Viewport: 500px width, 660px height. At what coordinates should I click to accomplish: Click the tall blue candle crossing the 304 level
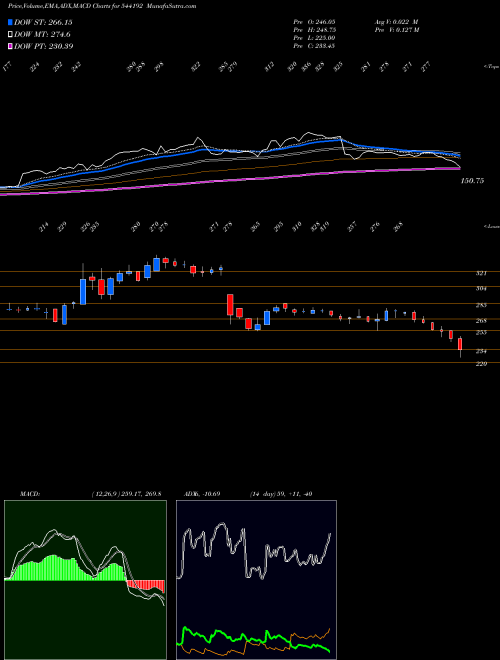[83, 291]
